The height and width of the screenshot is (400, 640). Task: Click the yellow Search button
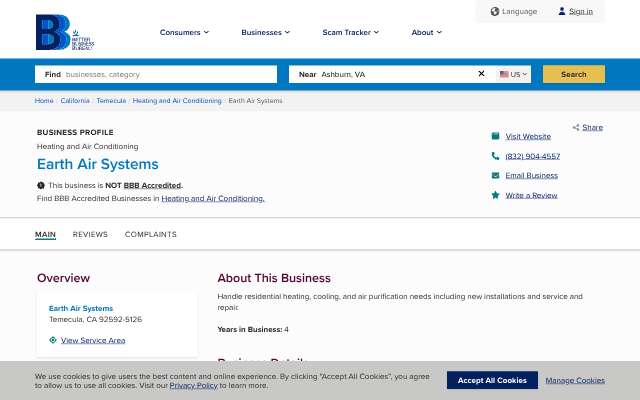(573, 74)
